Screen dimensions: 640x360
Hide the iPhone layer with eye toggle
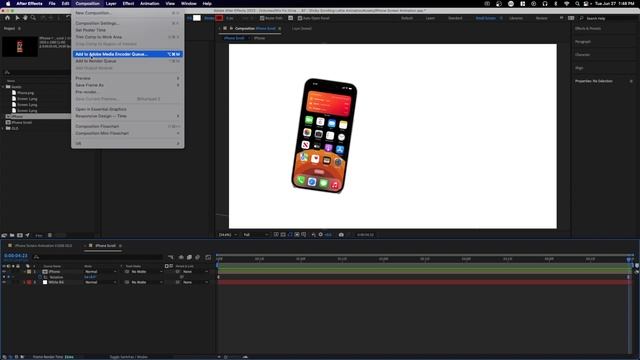(x=4, y=271)
